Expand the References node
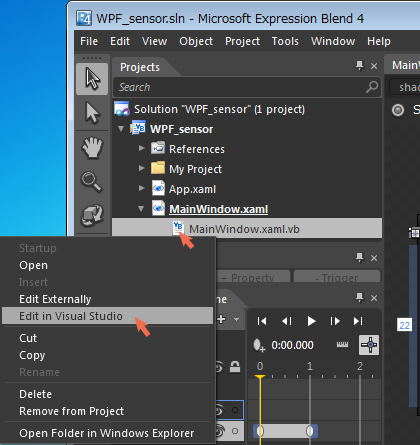This screenshot has width=420, height=445. (x=142, y=148)
